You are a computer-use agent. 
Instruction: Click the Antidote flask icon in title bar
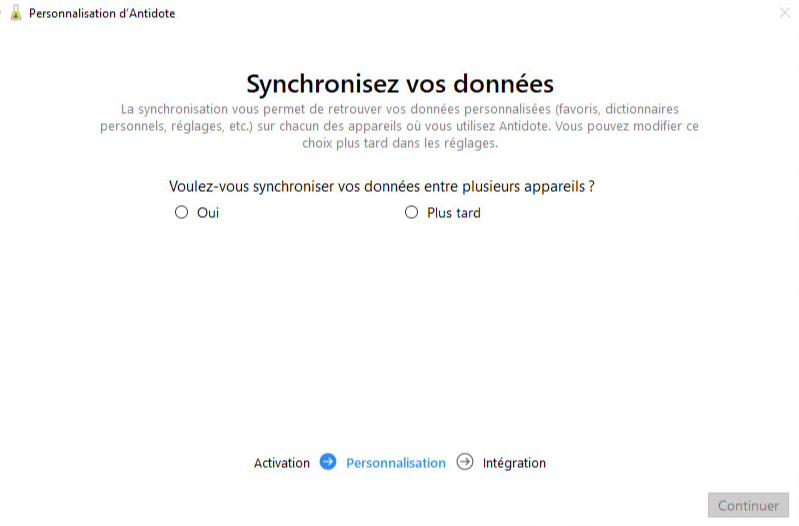[x=15, y=14]
